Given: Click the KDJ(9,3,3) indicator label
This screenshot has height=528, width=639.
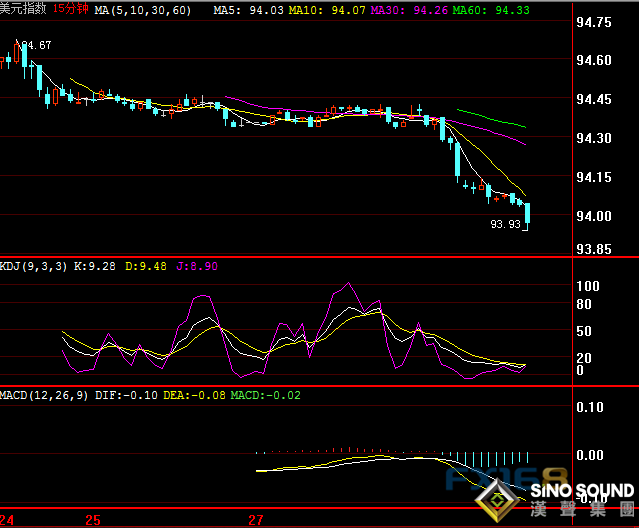Looking at the screenshot, I should click(x=33, y=266).
